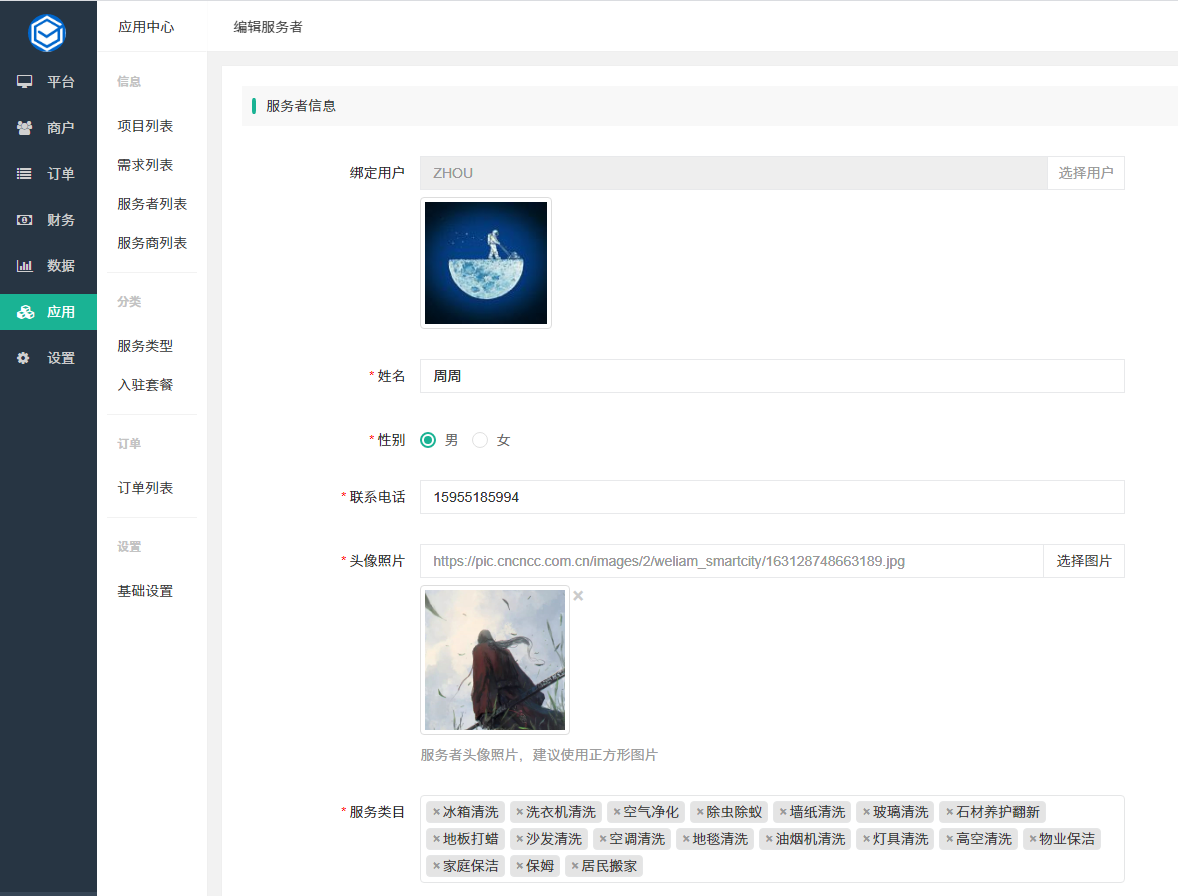Go to 项目列表
Image resolution: width=1178 pixels, height=896 pixels.
[145, 126]
